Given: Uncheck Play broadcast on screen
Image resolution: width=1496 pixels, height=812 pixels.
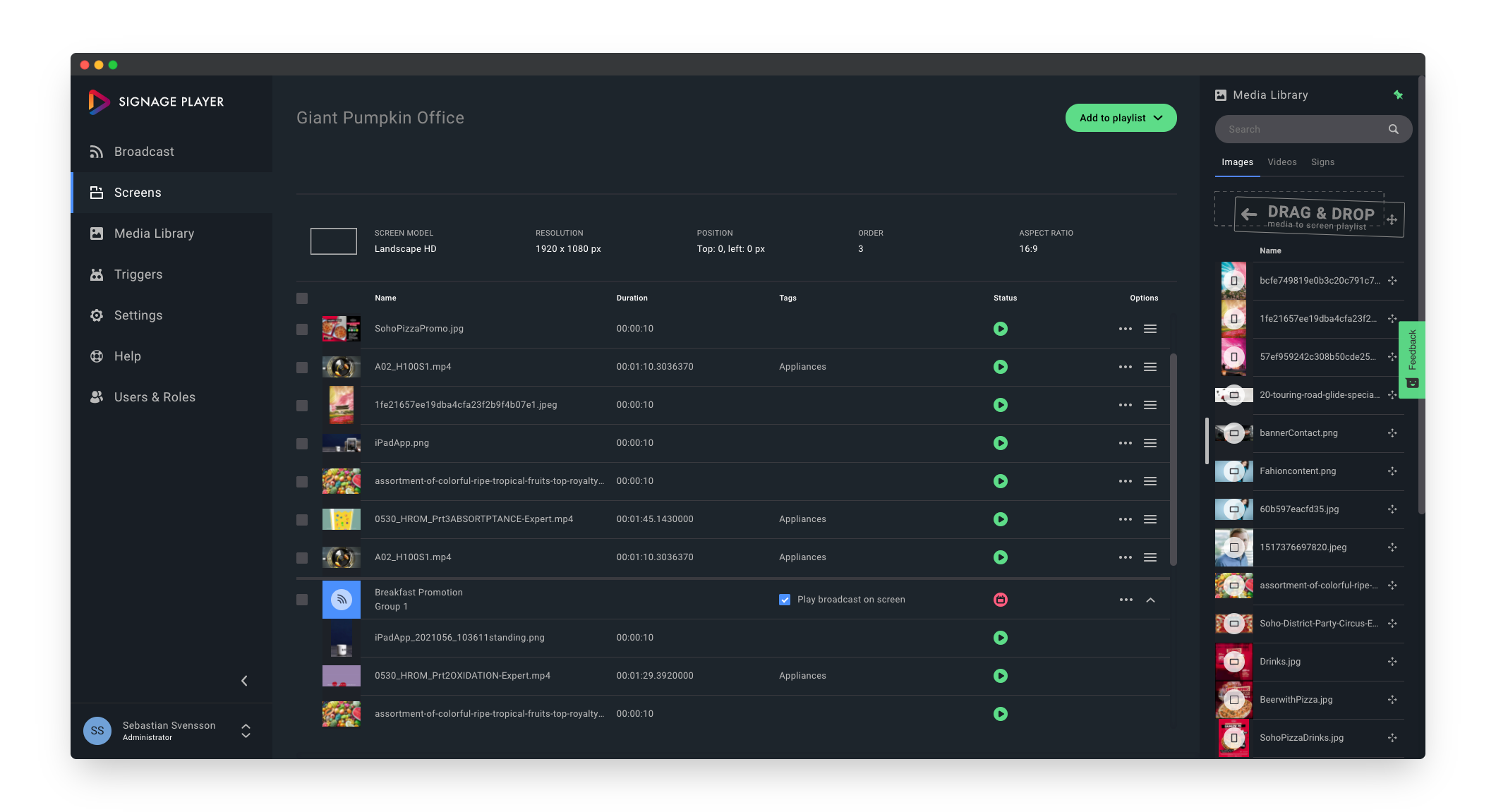Looking at the screenshot, I should click(784, 600).
